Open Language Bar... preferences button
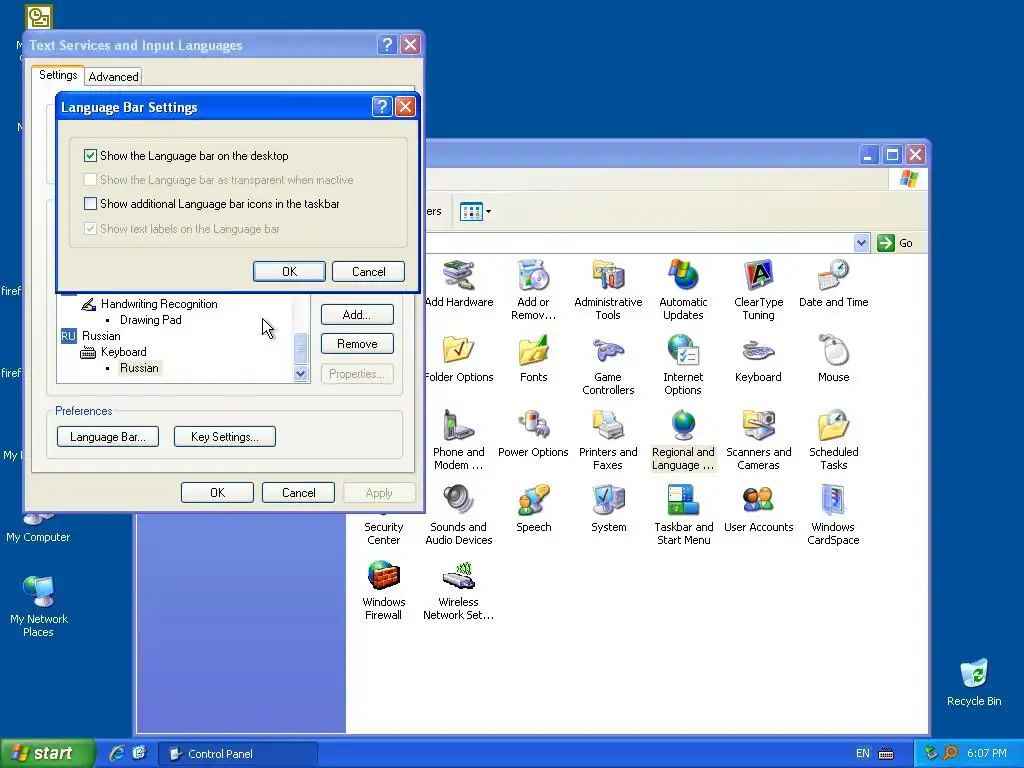The image size is (1024, 768). click(x=108, y=437)
